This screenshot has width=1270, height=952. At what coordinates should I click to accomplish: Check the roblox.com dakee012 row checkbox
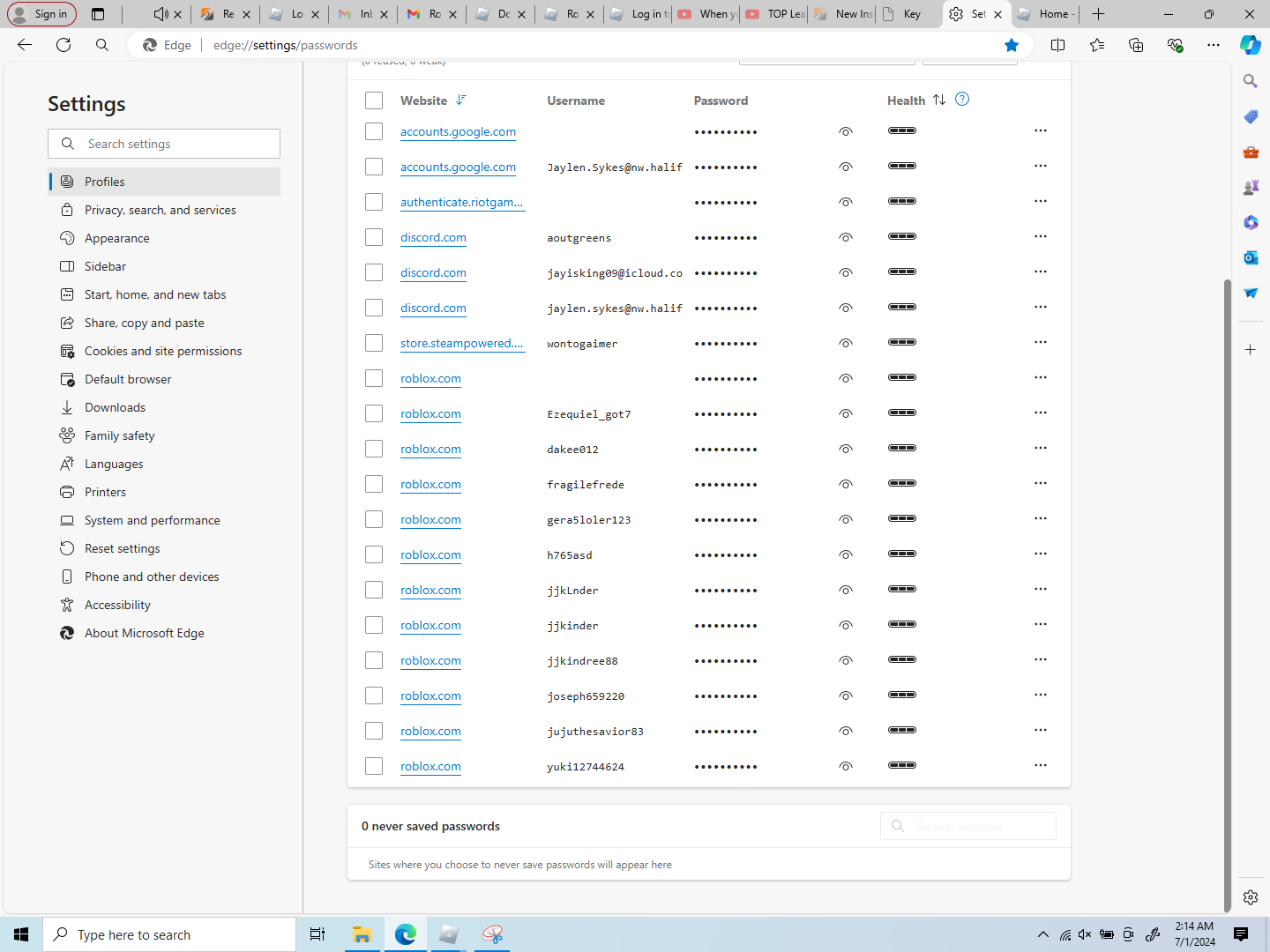point(374,449)
